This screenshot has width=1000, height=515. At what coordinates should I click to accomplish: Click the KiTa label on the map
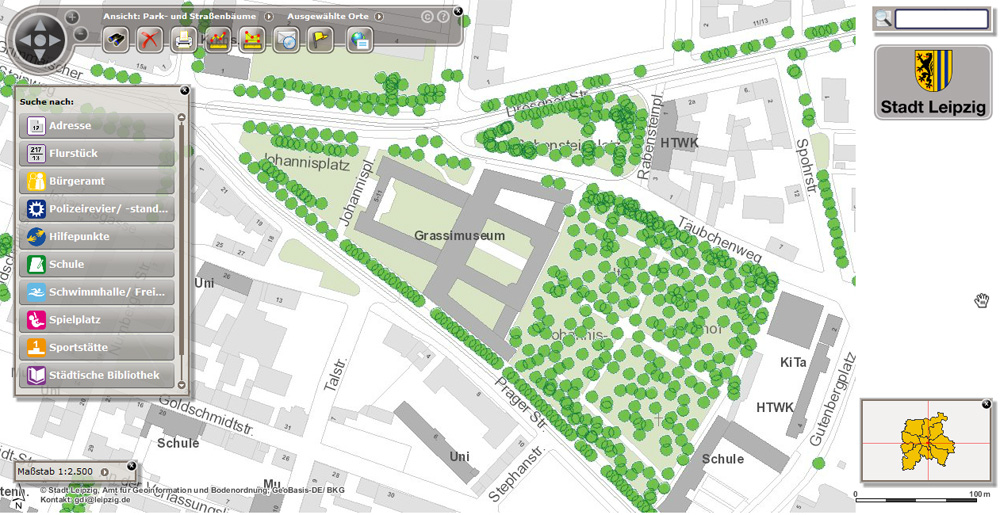coord(793,363)
